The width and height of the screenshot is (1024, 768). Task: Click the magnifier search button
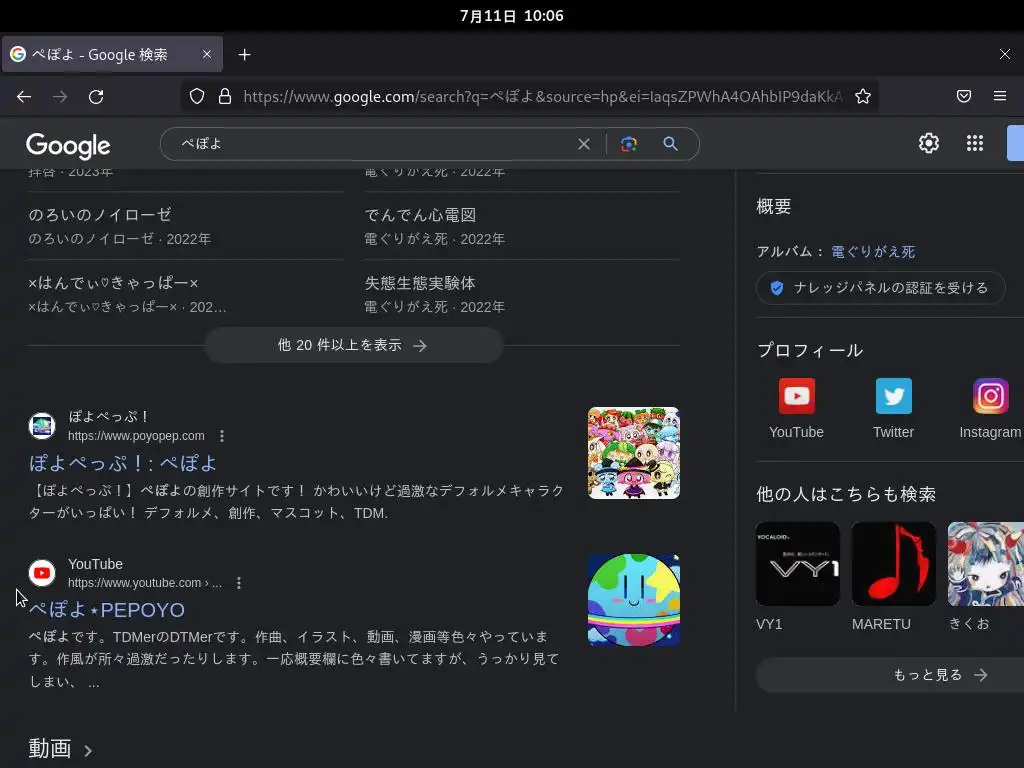(670, 144)
